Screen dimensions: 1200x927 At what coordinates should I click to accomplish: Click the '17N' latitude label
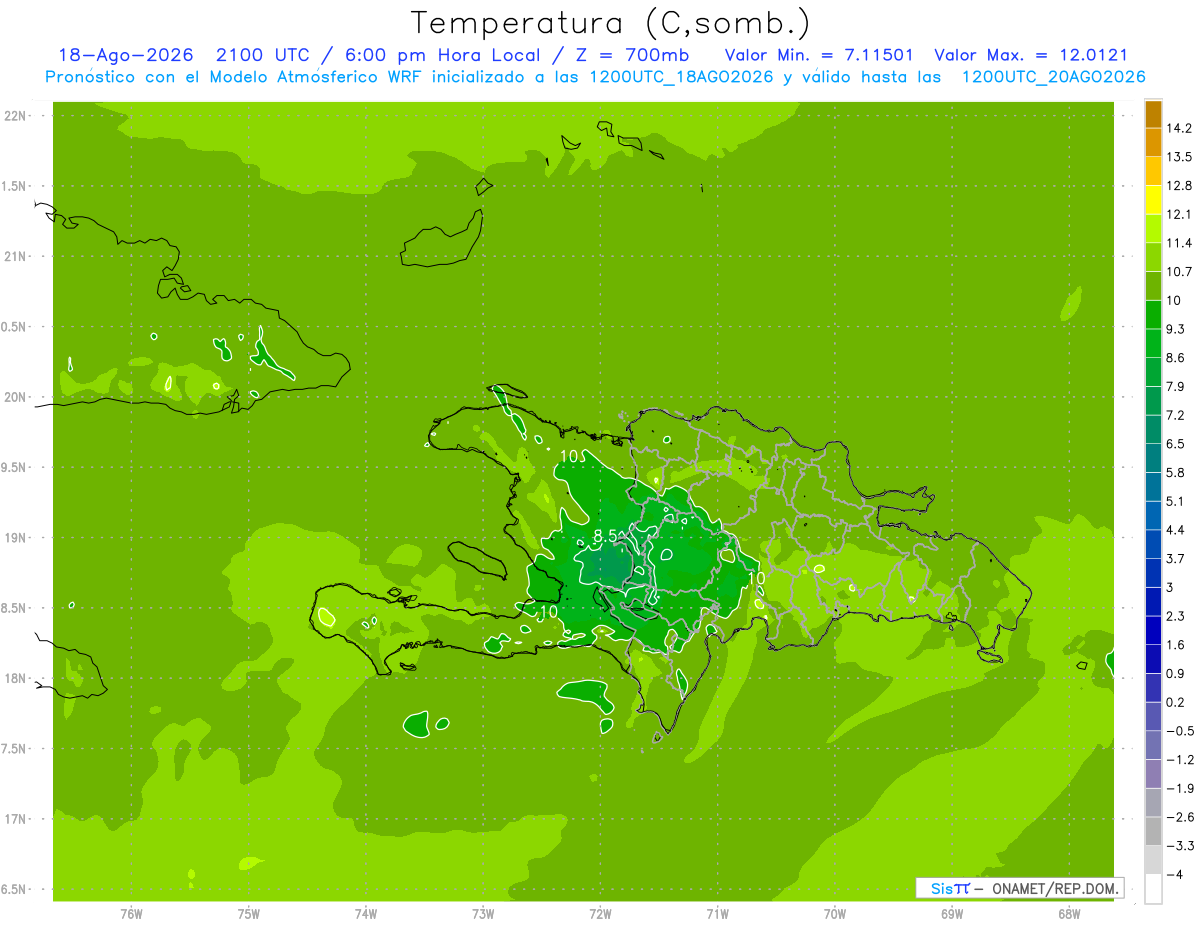click(x=16, y=819)
